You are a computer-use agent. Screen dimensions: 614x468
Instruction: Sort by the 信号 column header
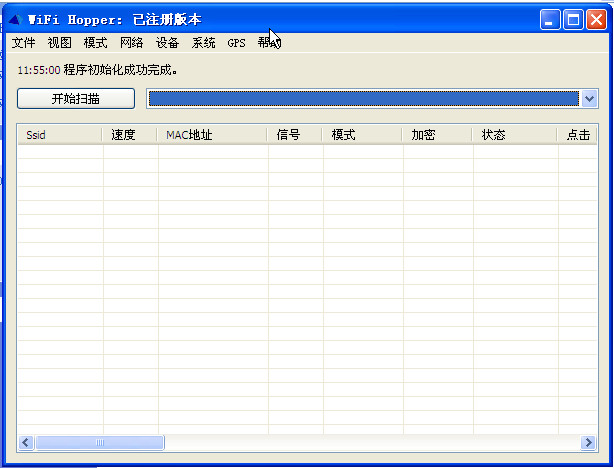coord(295,135)
